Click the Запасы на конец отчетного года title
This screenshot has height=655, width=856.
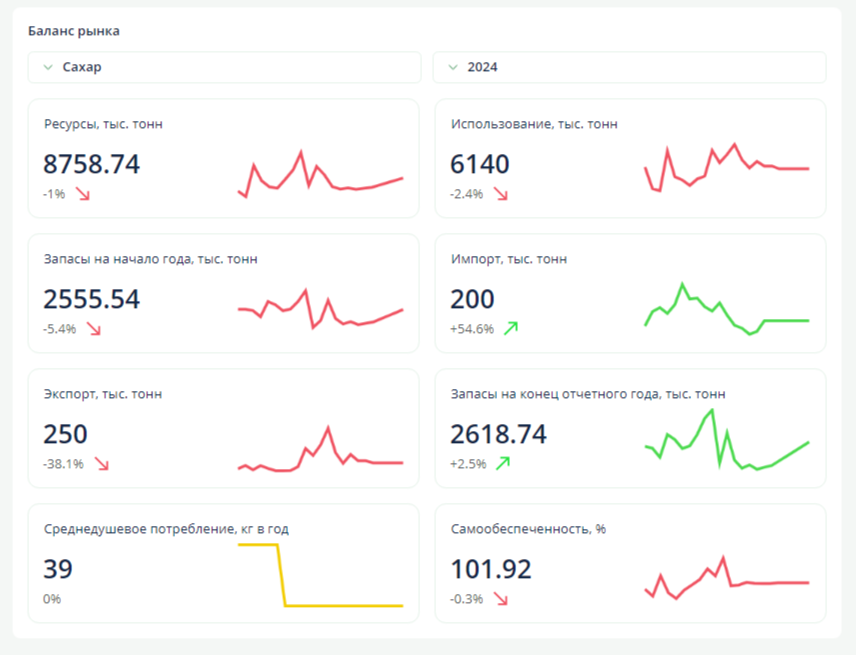click(x=588, y=394)
